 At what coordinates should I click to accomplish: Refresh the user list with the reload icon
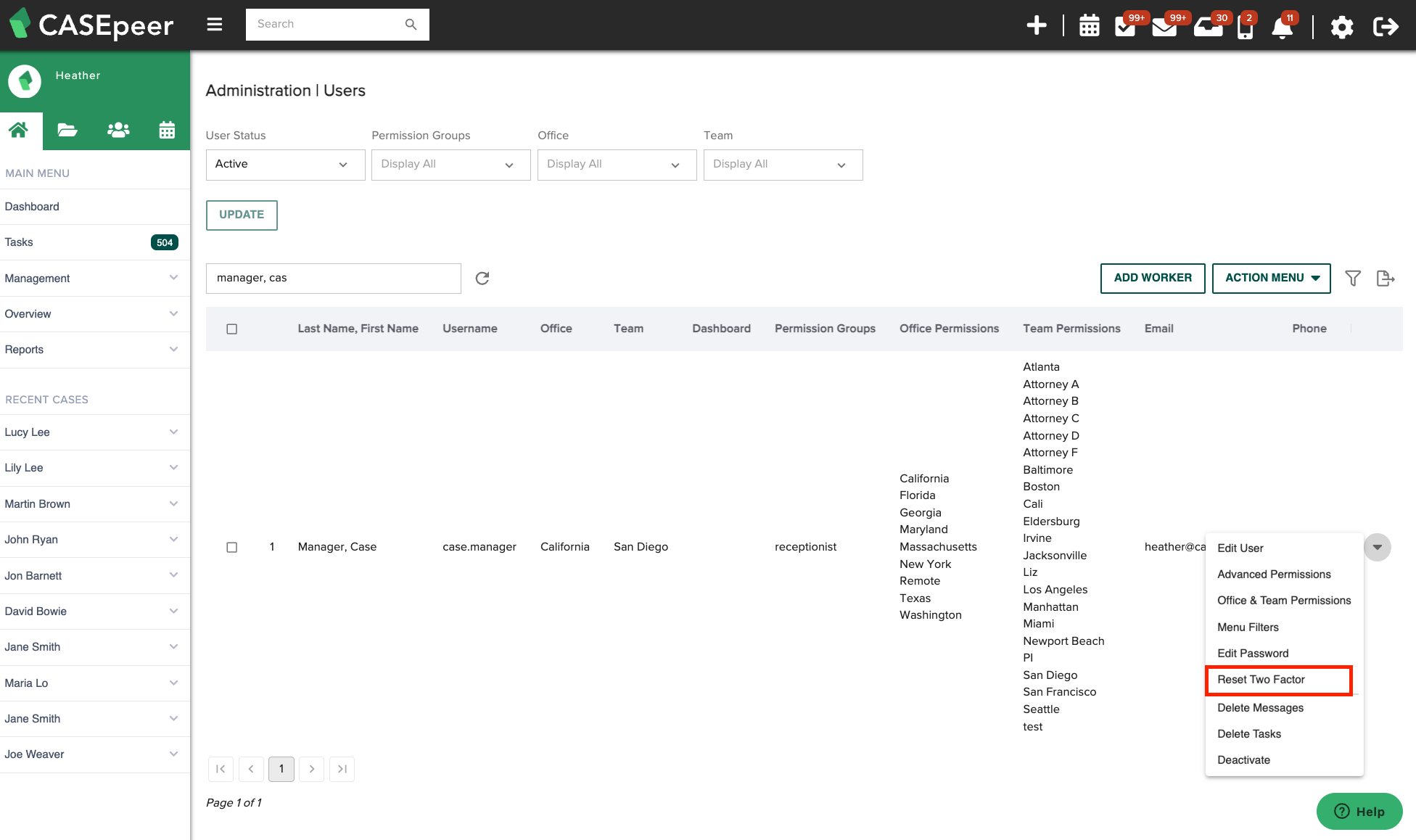tap(482, 278)
